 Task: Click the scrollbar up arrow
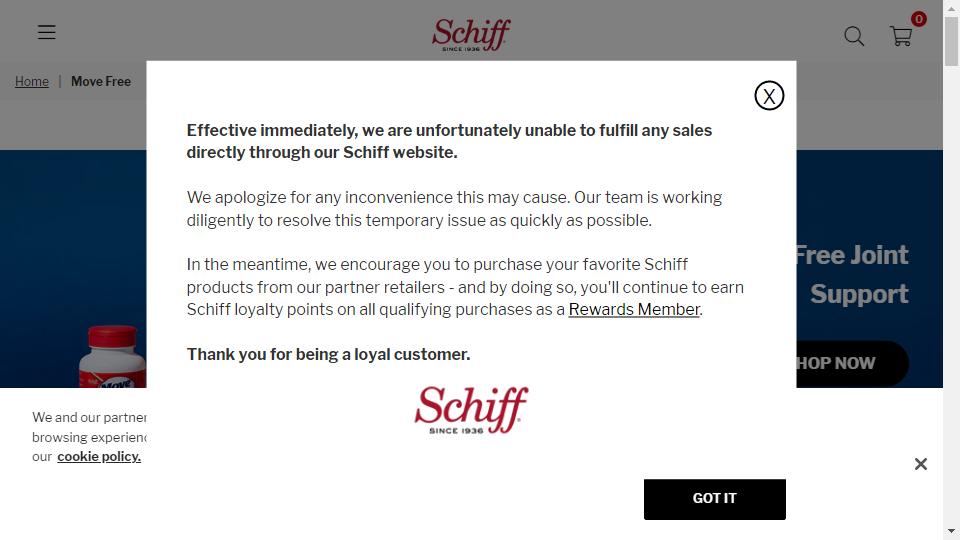coord(951,8)
